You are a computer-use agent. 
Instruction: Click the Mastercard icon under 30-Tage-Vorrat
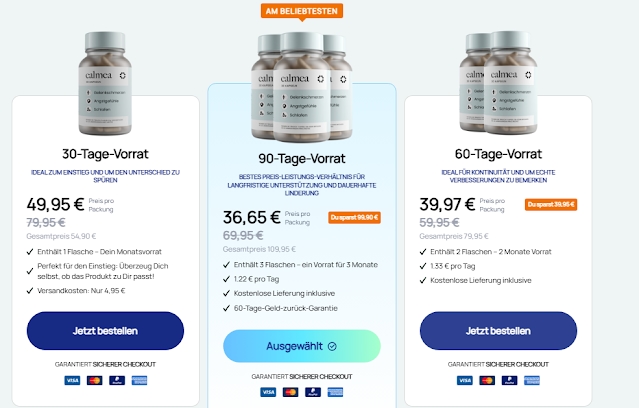pyautogui.click(x=95, y=380)
